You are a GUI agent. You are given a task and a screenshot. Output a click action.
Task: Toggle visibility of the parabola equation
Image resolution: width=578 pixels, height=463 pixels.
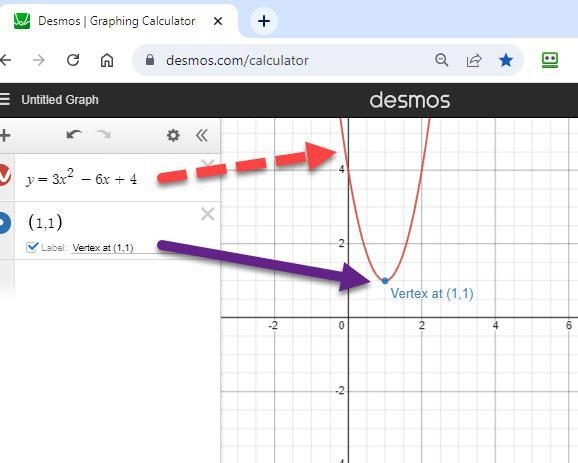[x=4, y=175]
